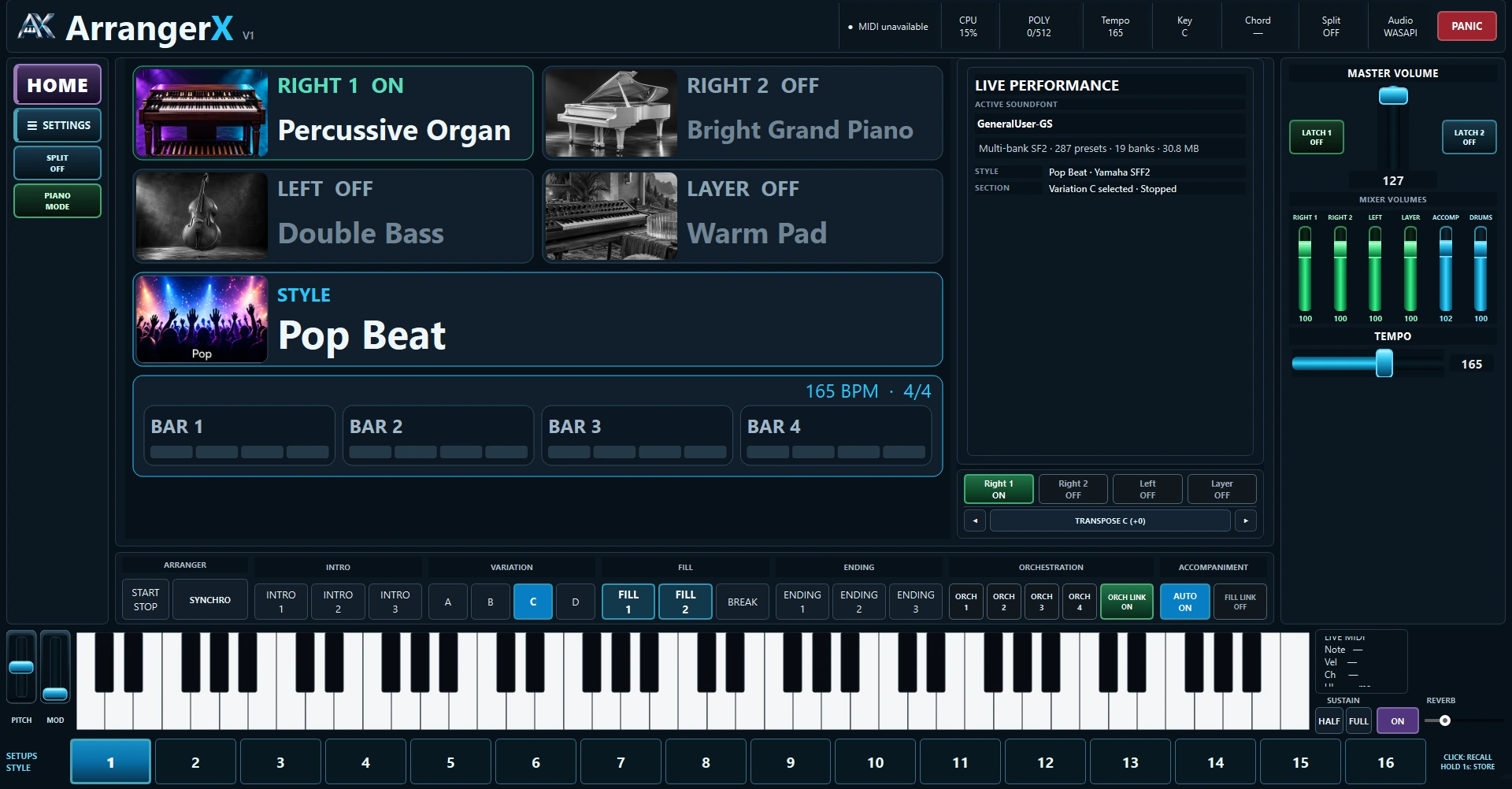Click the ArrangerX logo icon
The height and width of the screenshot is (789, 1512).
pyautogui.click(x=36, y=27)
